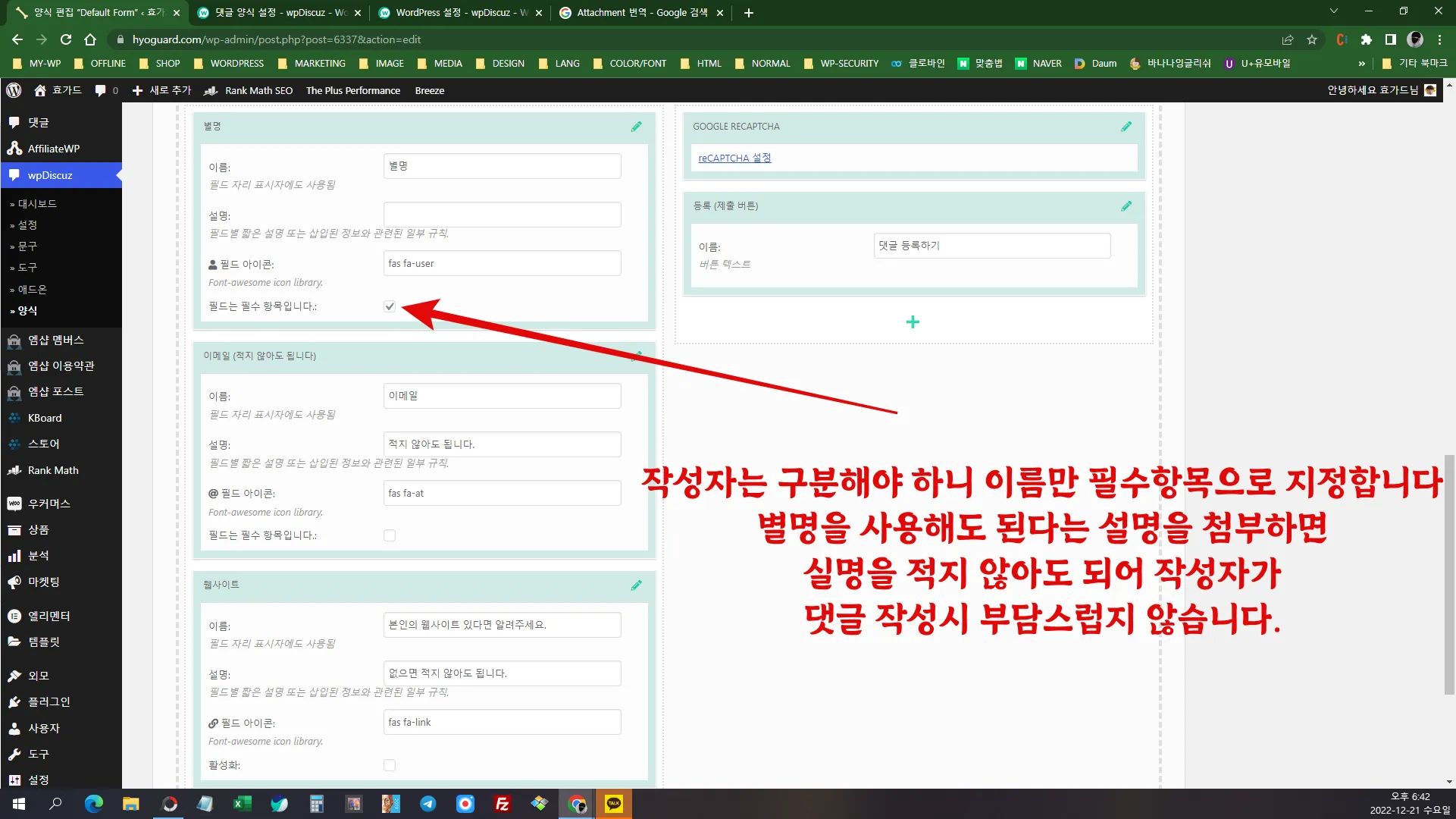The height and width of the screenshot is (819, 1456).
Task: Click pencil edit icon for GOOGLE RECAPTCHA
Action: [1126, 127]
